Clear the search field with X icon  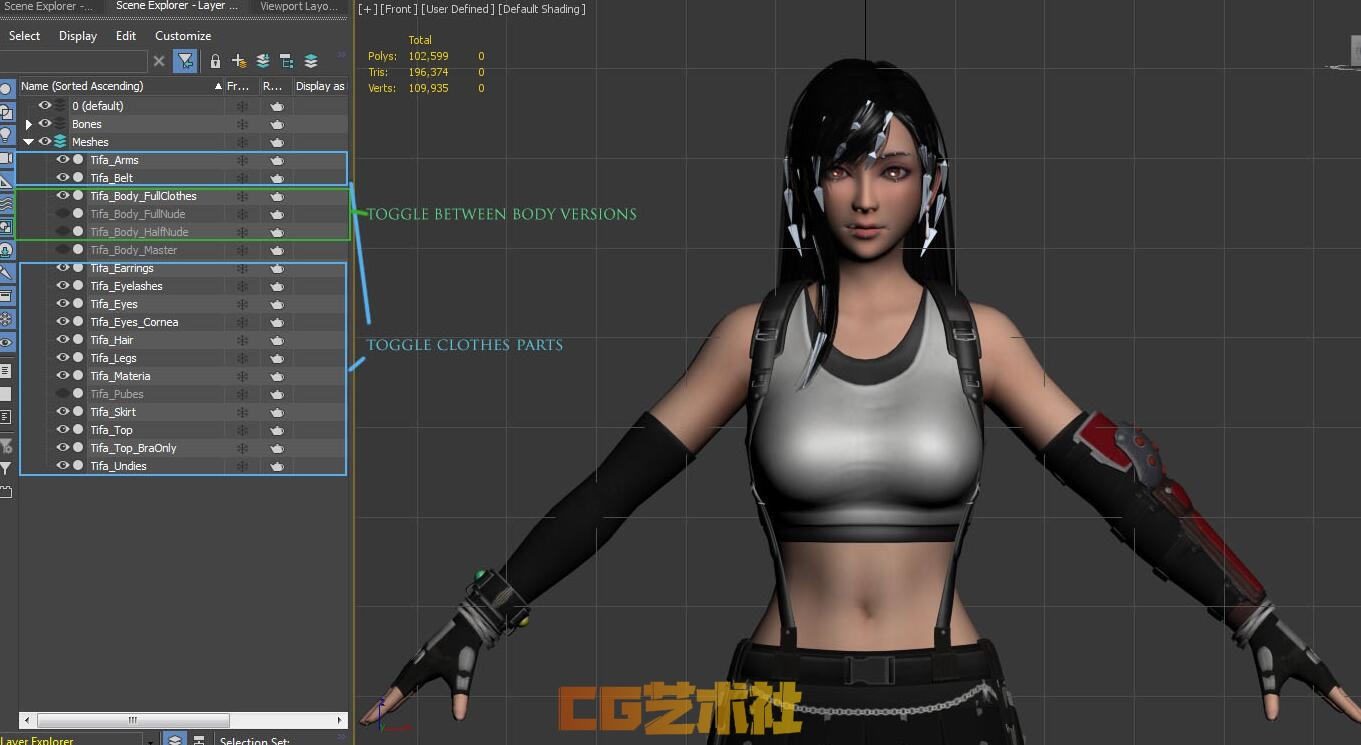coord(159,61)
